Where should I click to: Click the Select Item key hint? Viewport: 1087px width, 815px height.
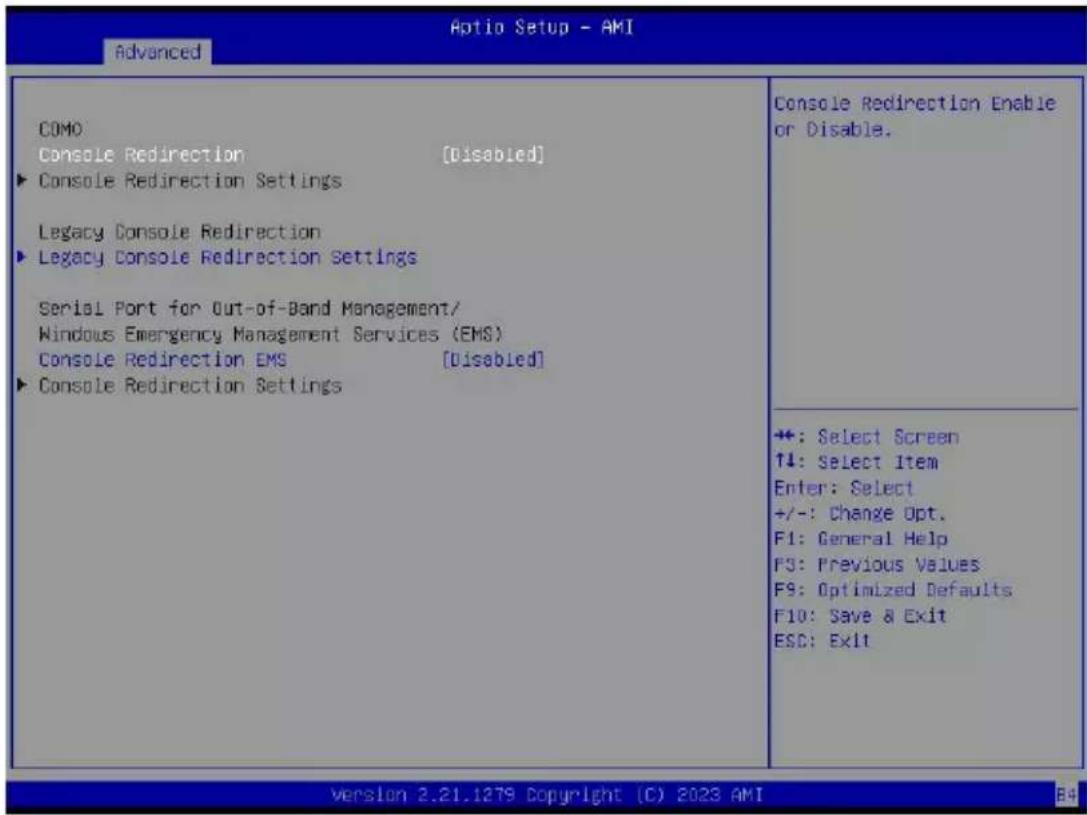point(855,462)
